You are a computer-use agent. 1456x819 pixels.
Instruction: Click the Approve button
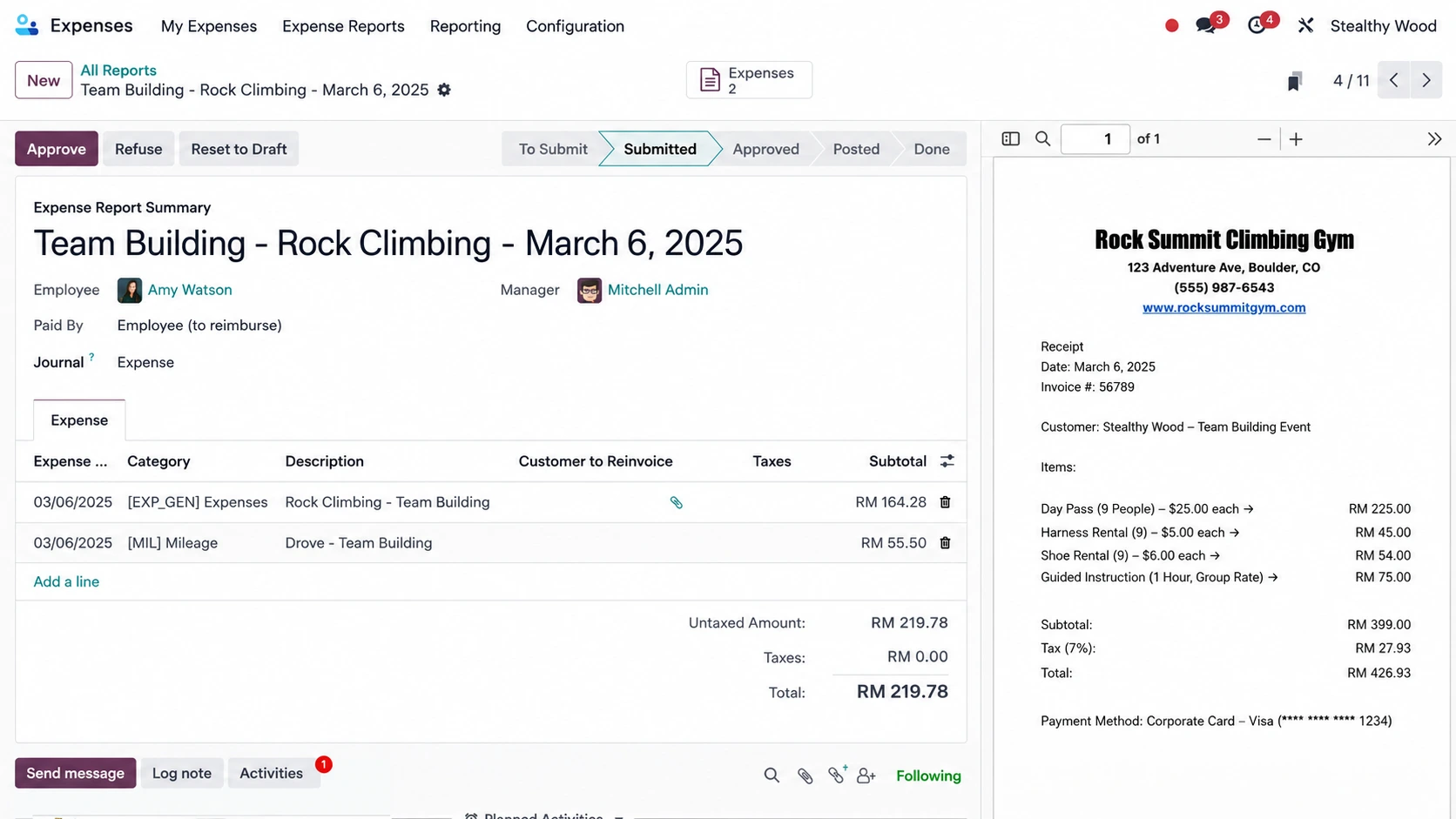57,149
